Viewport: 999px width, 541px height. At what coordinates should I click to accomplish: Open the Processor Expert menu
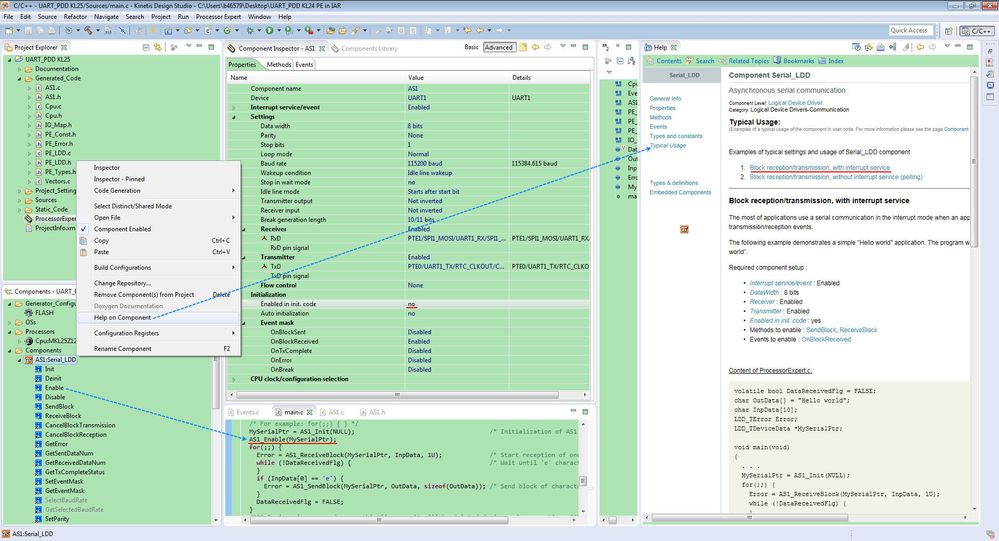(218, 17)
